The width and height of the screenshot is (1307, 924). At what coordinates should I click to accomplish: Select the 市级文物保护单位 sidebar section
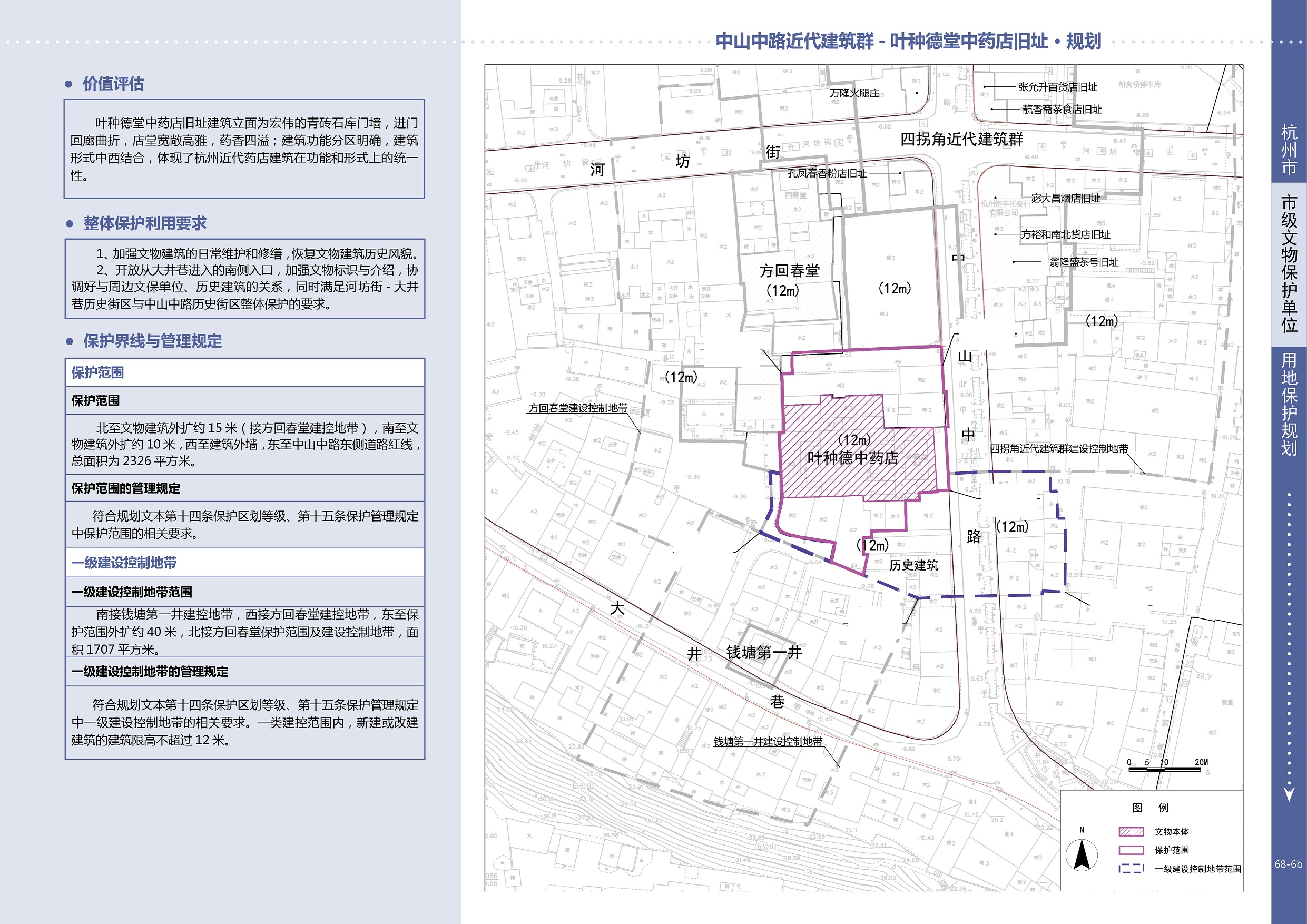1289,263
